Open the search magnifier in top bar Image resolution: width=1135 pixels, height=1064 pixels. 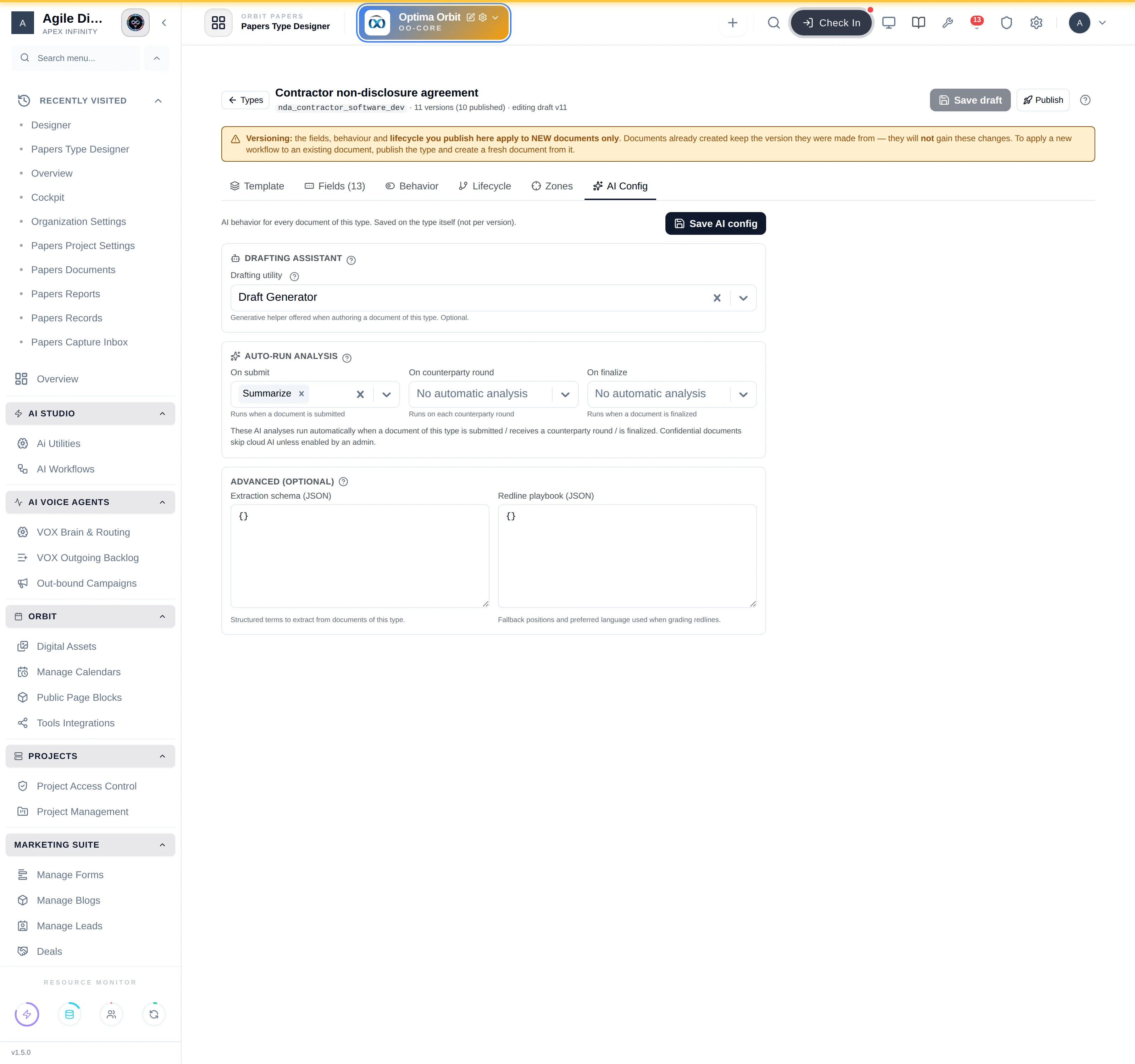coord(774,23)
